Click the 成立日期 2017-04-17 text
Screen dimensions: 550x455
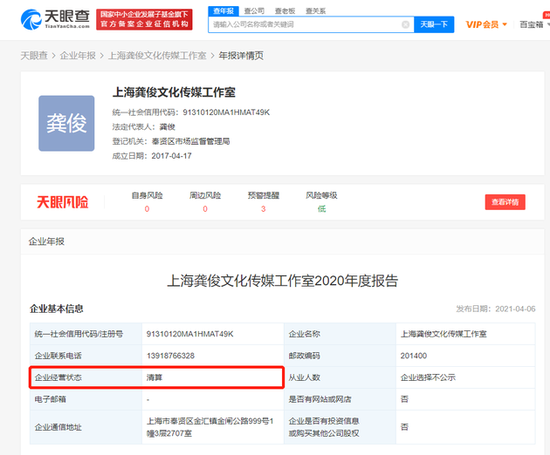[x=152, y=156]
